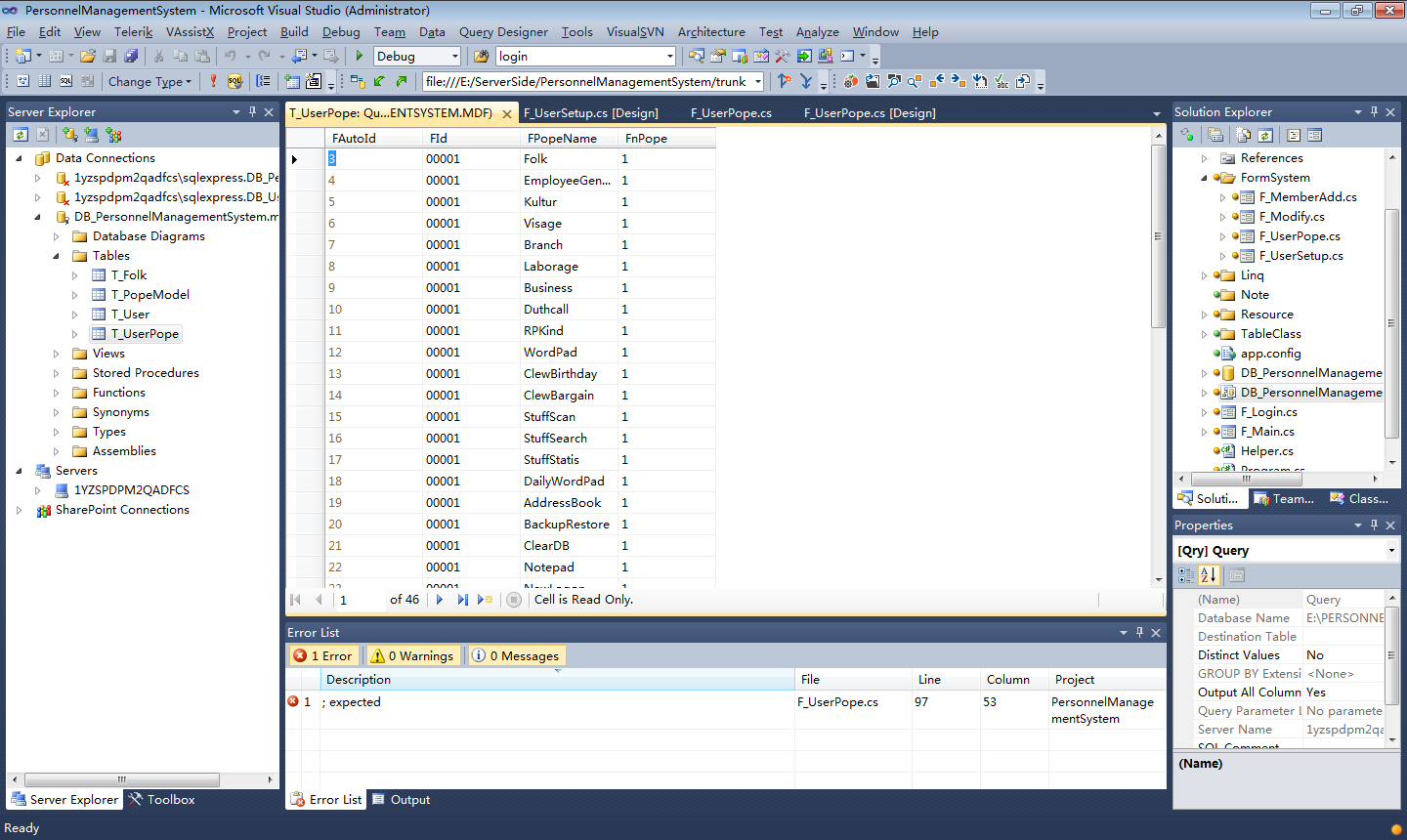Open the Architecture menu
The image size is (1407, 840).
711,32
